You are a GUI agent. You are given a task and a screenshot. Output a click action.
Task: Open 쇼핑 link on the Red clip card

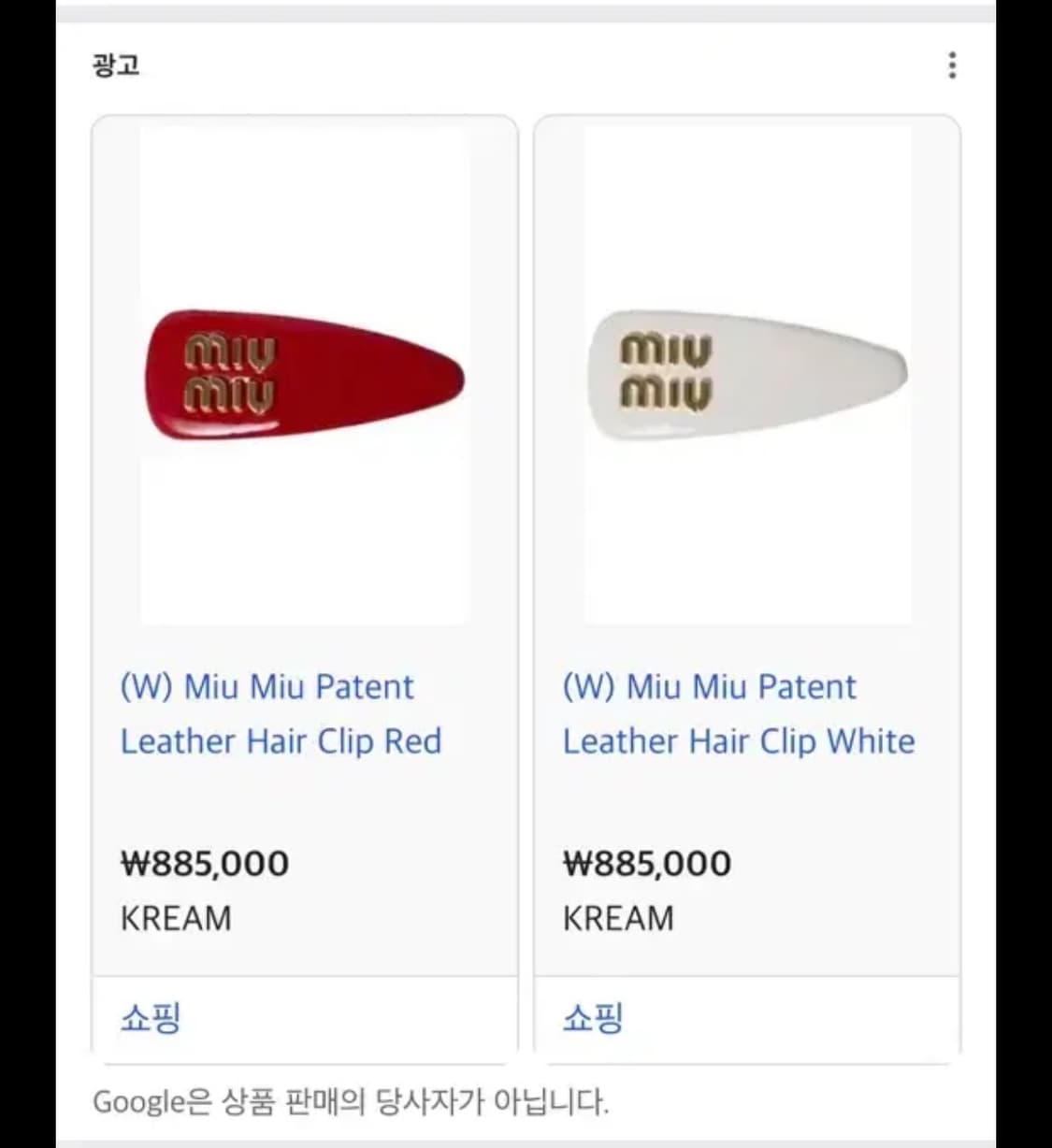pos(150,1017)
